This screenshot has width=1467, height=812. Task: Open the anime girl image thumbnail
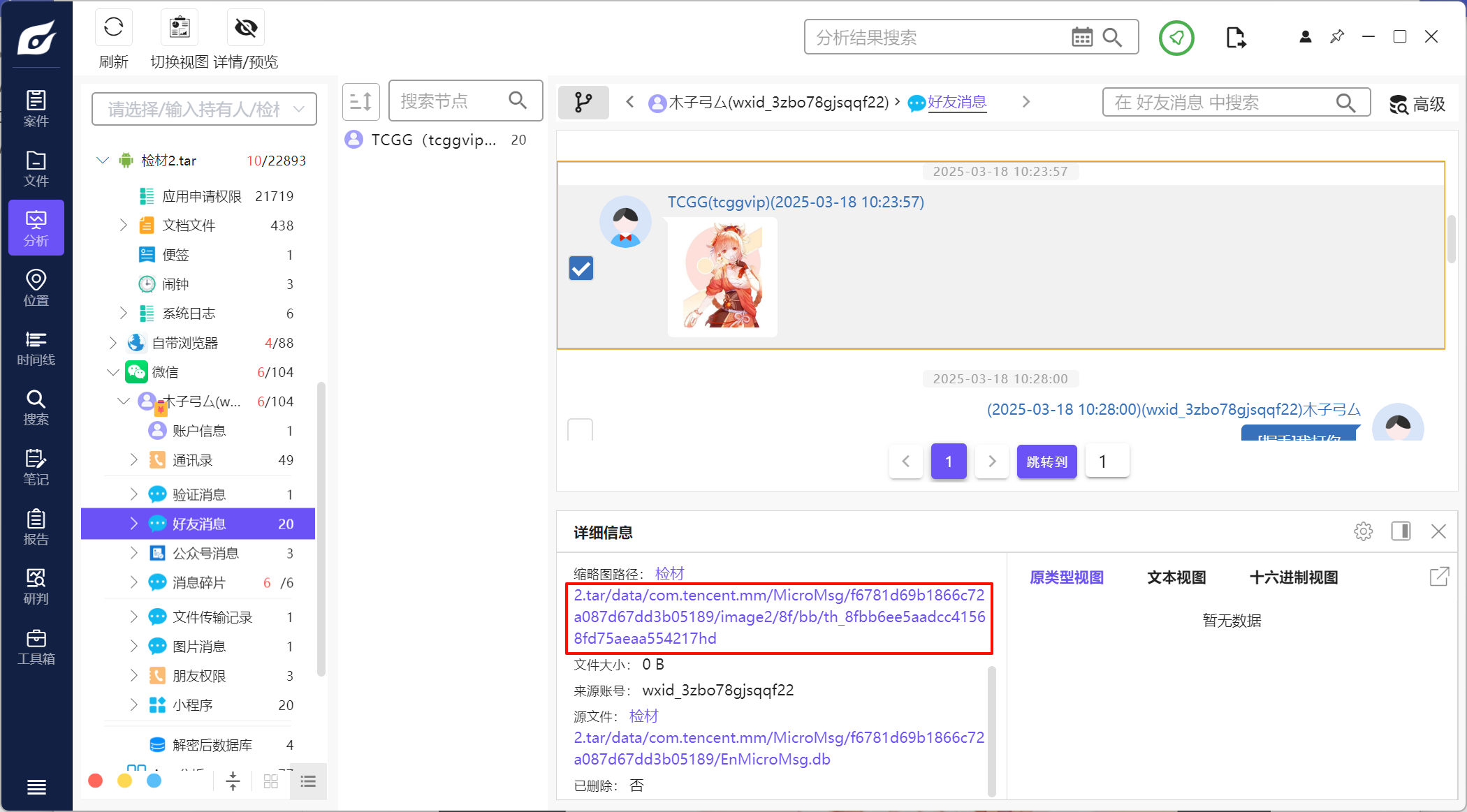click(722, 276)
